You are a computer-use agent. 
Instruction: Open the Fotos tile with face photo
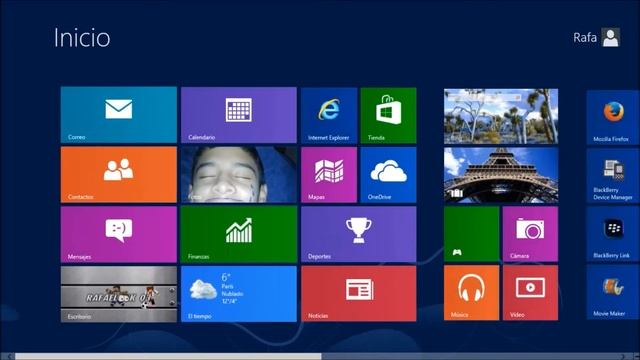(x=239, y=175)
